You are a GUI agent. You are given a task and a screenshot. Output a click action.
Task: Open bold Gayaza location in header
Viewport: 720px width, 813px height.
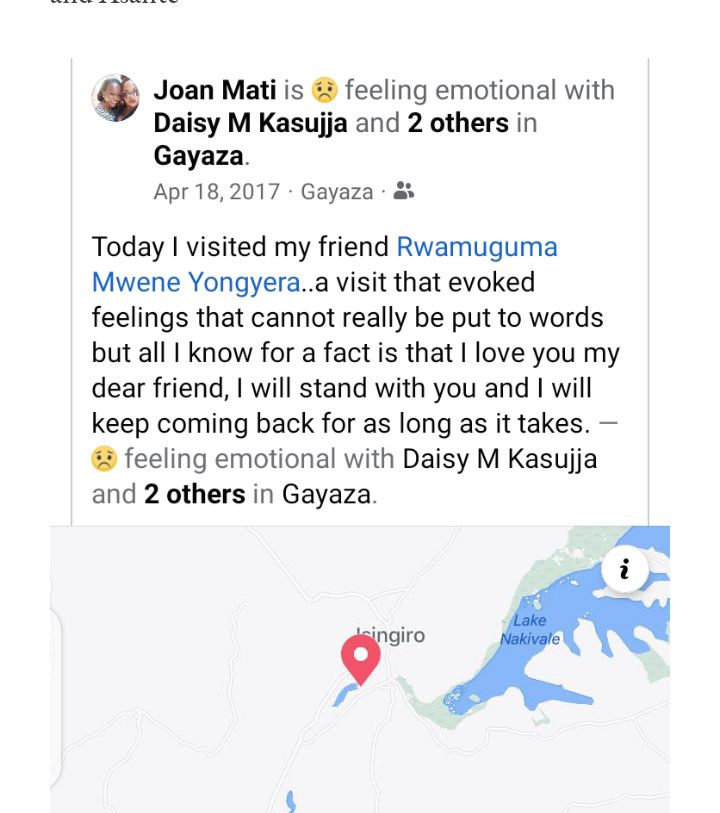point(198,156)
